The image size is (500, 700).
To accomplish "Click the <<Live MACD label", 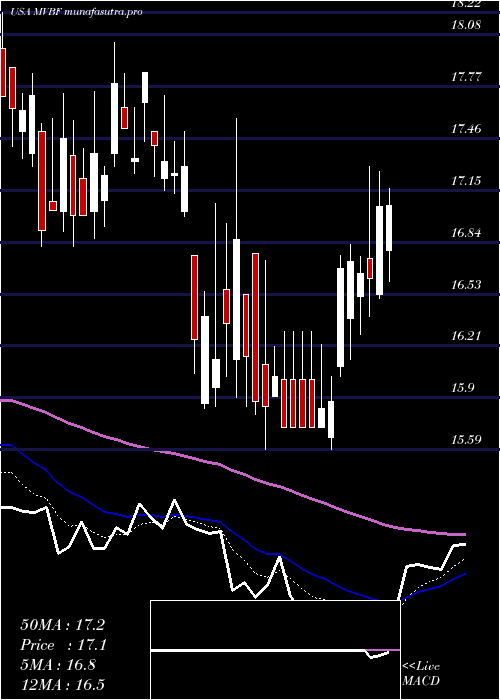I will [421, 673].
